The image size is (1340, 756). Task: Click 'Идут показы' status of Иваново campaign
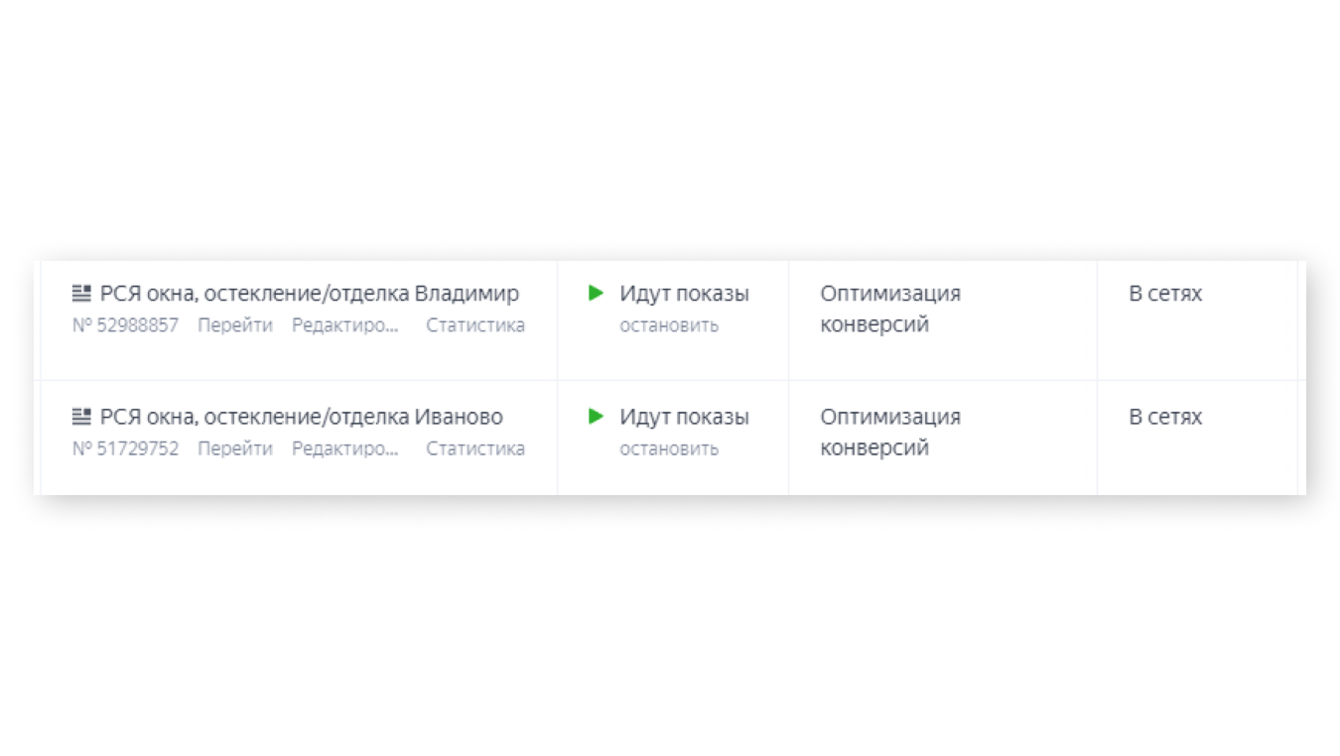[684, 417]
